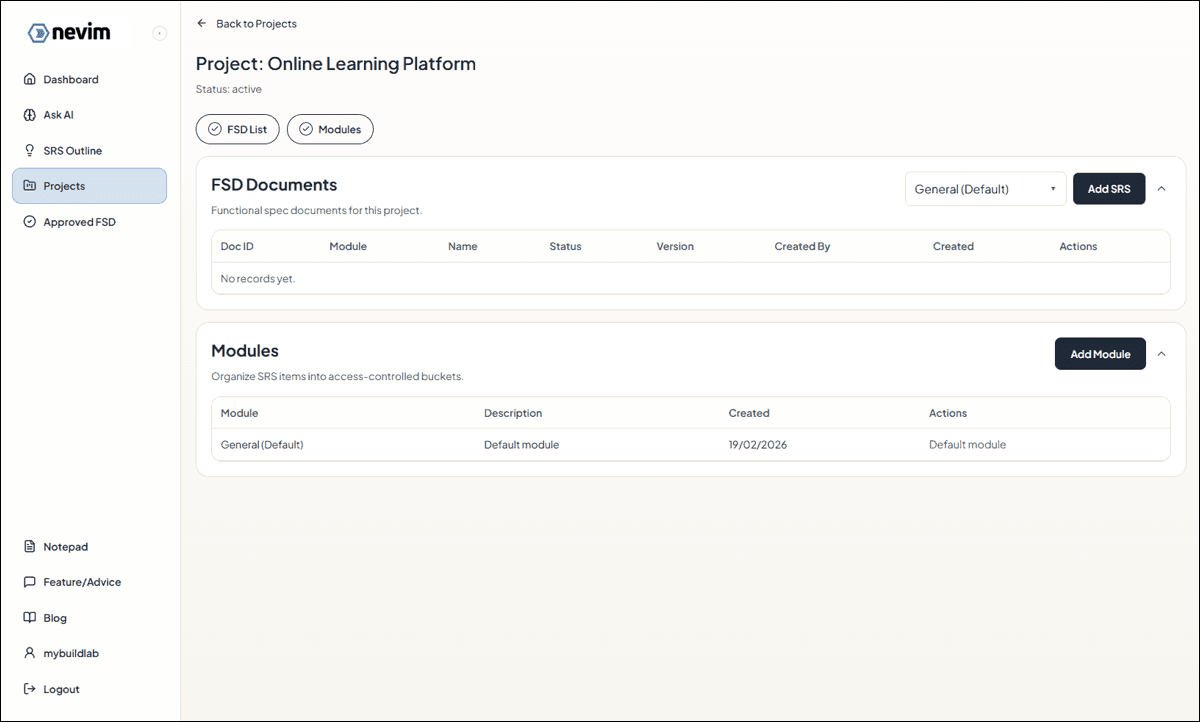Click the Notepad icon in the sidebar
This screenshot has width=1200, height=722.
pyautogui.click(x=29, y=546)
